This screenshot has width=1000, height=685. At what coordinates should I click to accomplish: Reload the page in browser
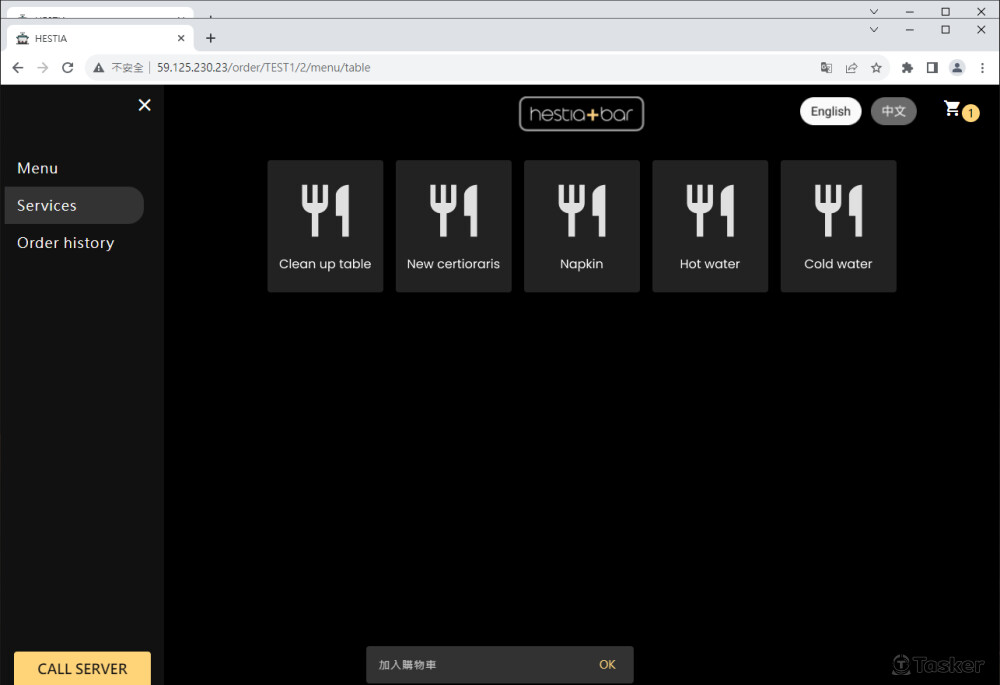pos(68,68)
